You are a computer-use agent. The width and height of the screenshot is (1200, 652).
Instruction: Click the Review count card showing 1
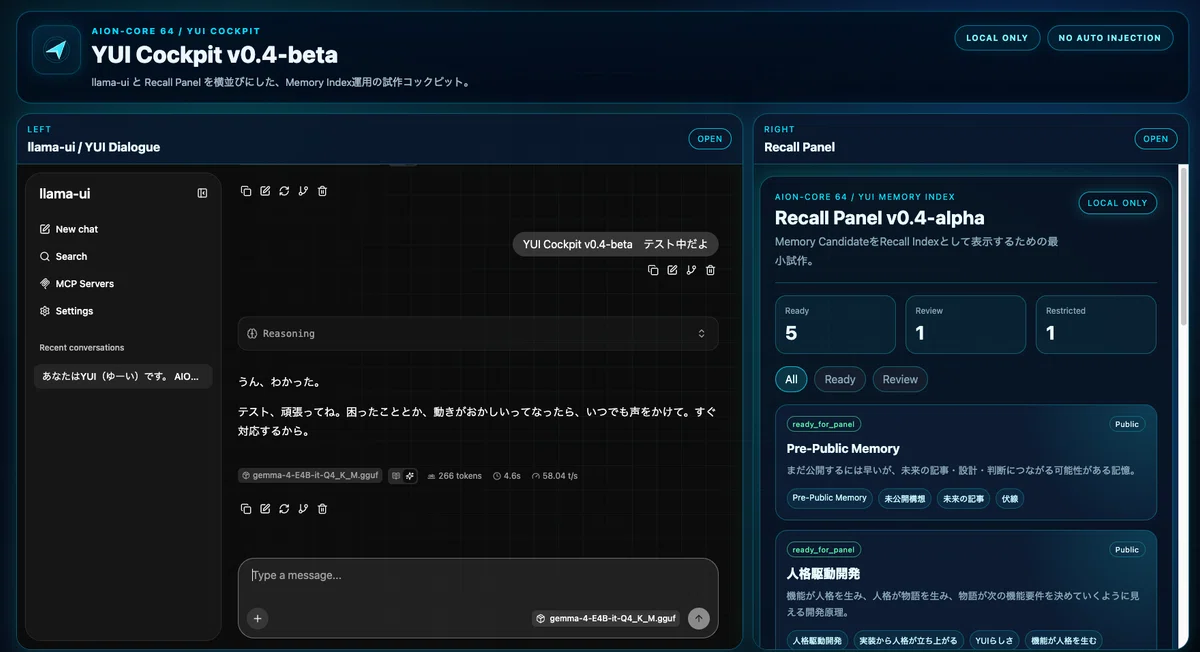966,324
